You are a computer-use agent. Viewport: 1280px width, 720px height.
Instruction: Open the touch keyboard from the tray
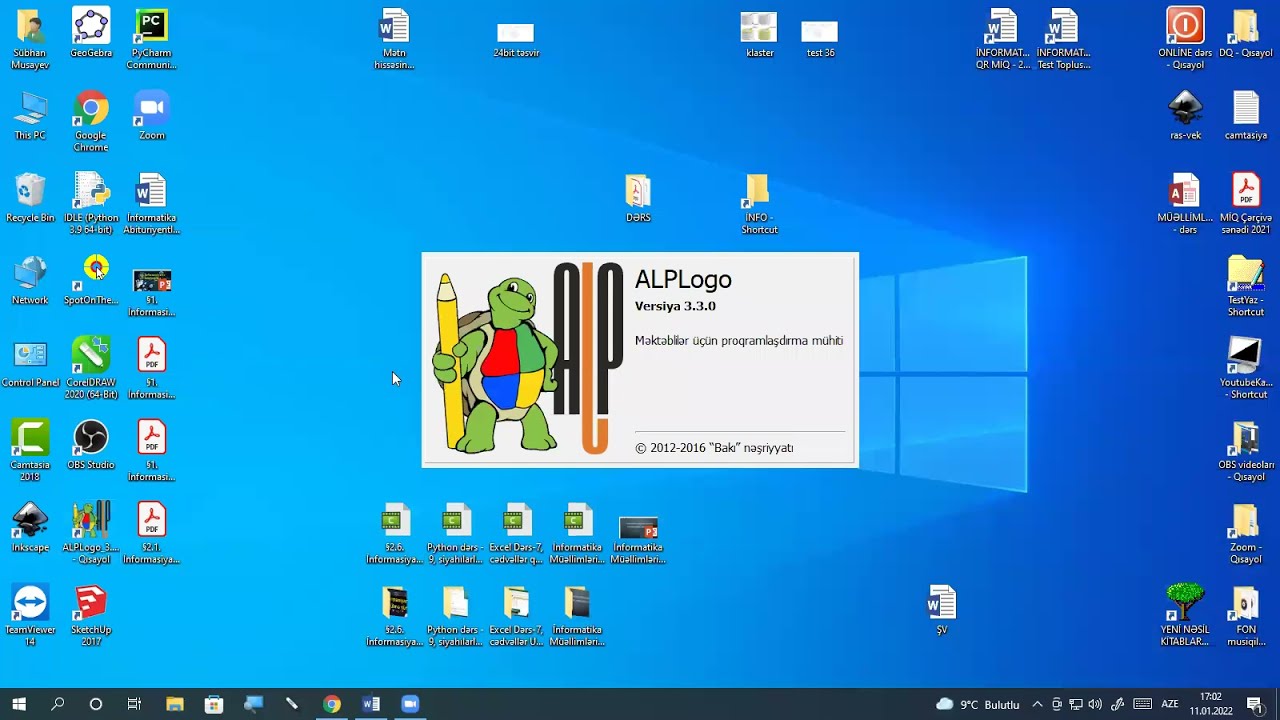1142,704
